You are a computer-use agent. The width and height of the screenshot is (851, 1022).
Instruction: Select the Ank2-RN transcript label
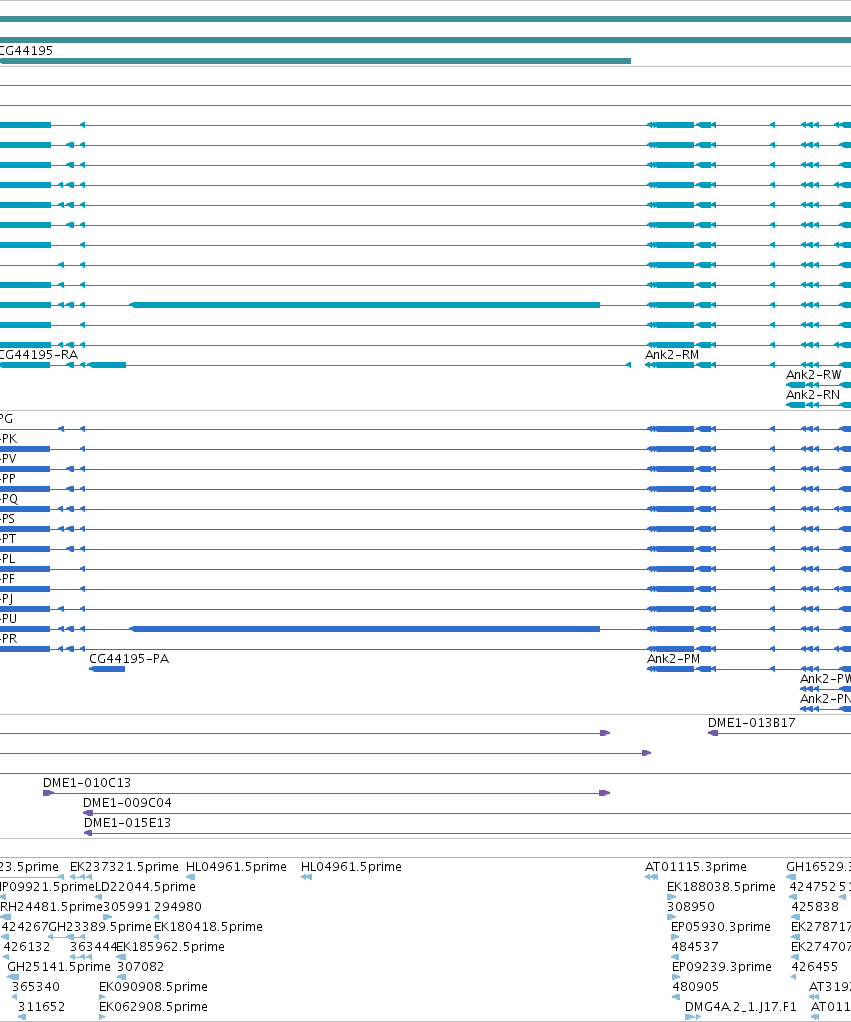pyautogui.click(x=813, y=394)
